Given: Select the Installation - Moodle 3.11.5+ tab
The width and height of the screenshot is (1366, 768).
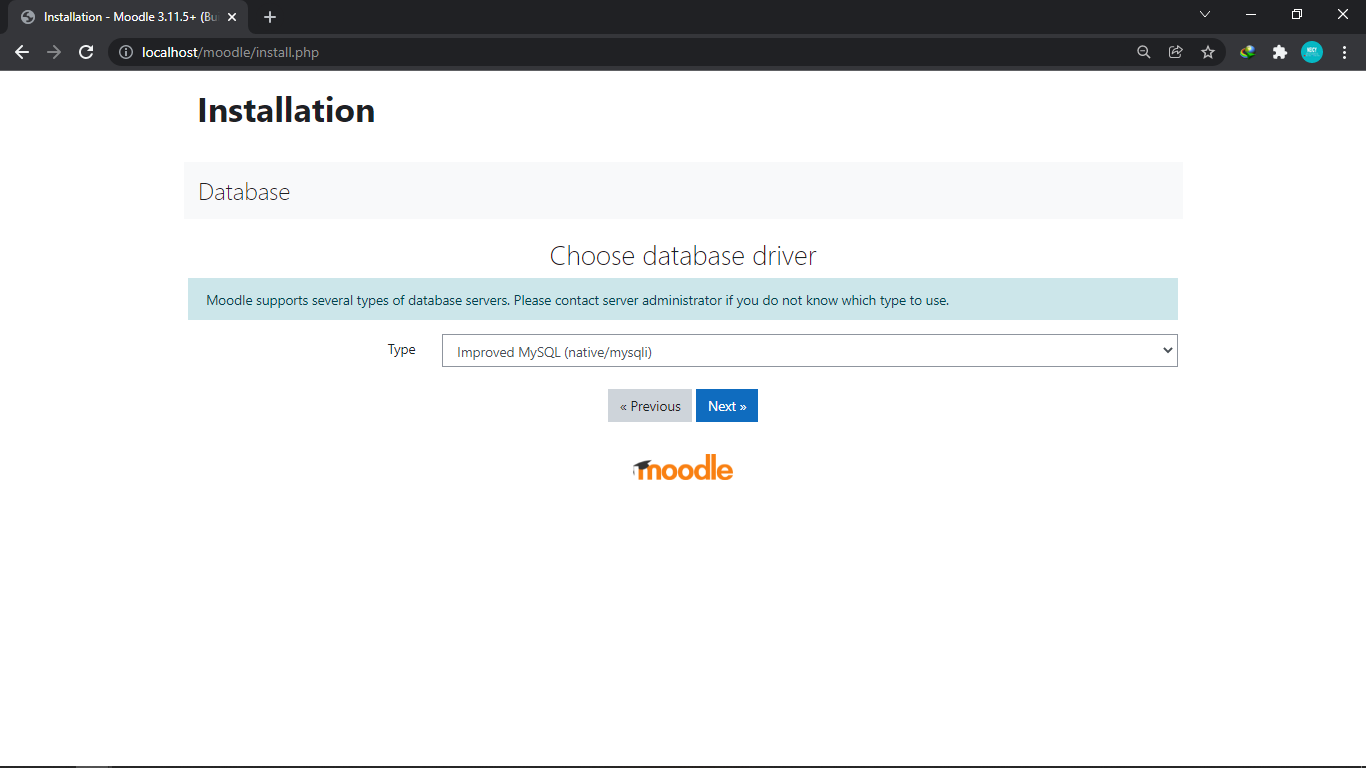Looking at the screenshot, I should click(x=130, y=17).
